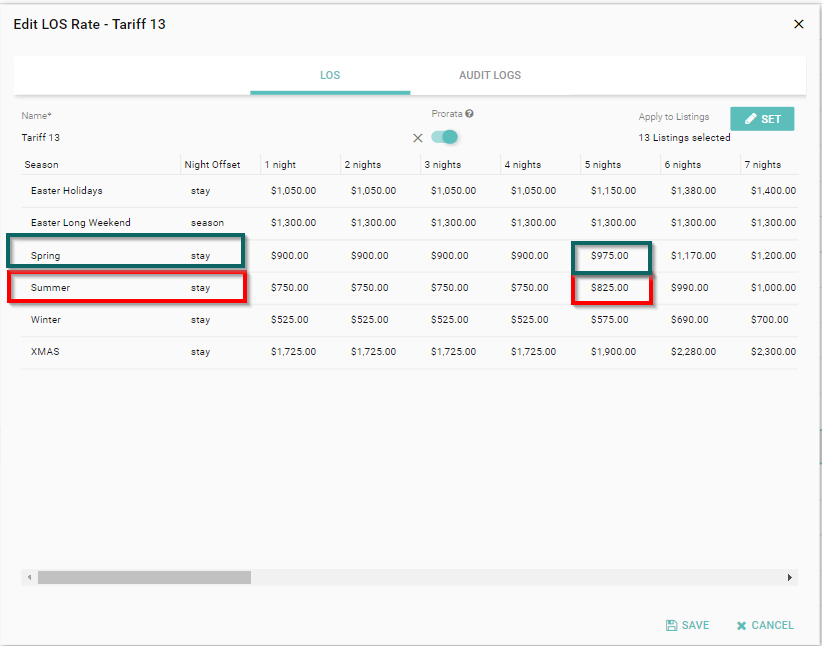This screenshot has width=822, height=646.
Task: Select the LOS tab
Action: [x=330, y=76]
